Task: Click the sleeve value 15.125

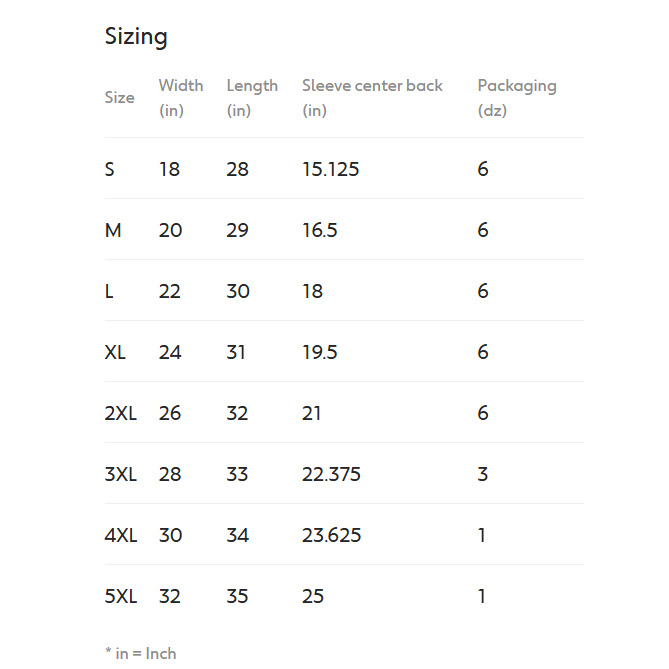Action: 330,169
